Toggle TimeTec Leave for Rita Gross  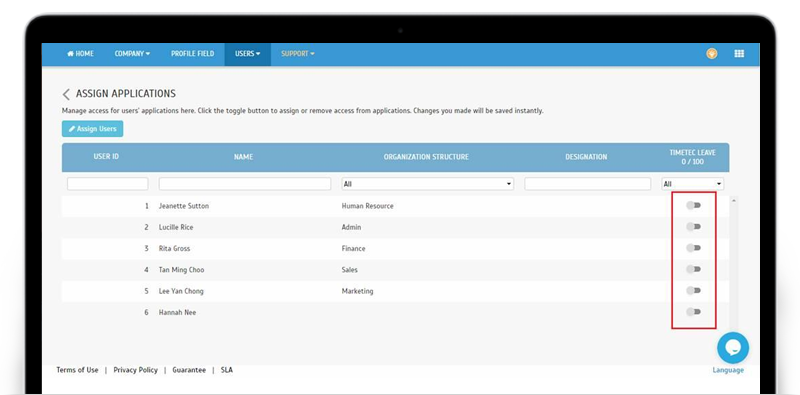pyautogui.click(x=693, y=248)
